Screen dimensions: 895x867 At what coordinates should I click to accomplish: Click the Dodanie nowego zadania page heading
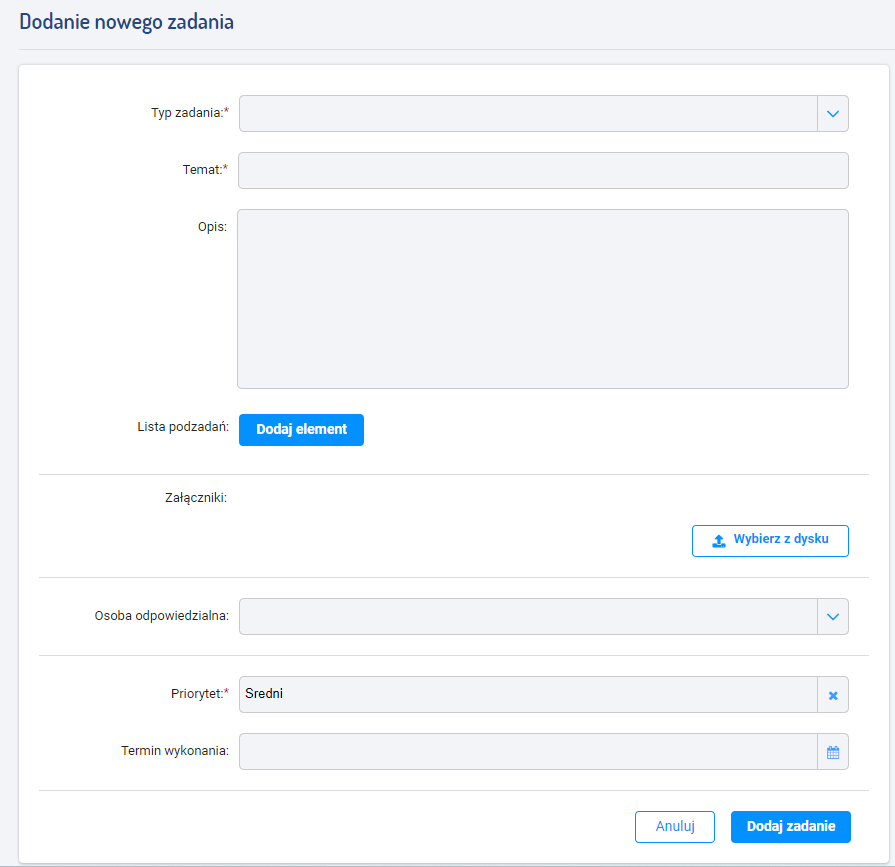pyautogui.click(x=127, y=22)
